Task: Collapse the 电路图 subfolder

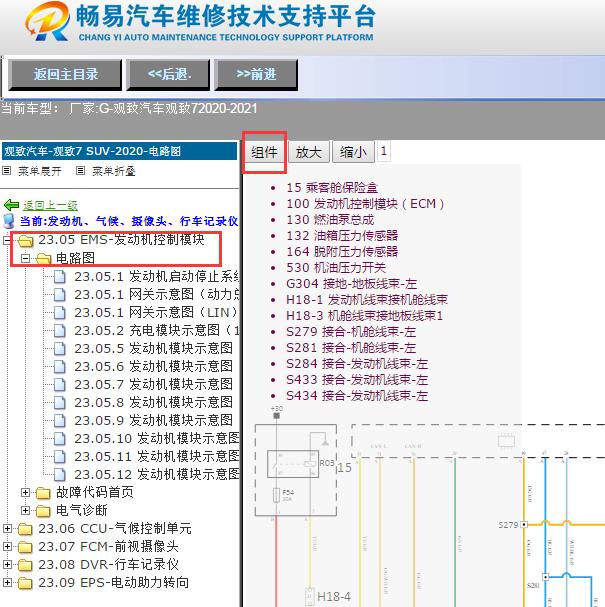Action: click(25, 258)
